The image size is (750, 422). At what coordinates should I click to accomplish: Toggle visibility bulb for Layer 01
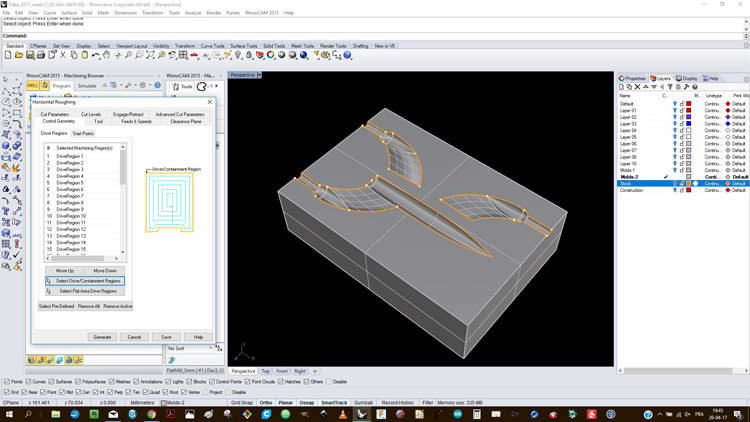(675, 111)
